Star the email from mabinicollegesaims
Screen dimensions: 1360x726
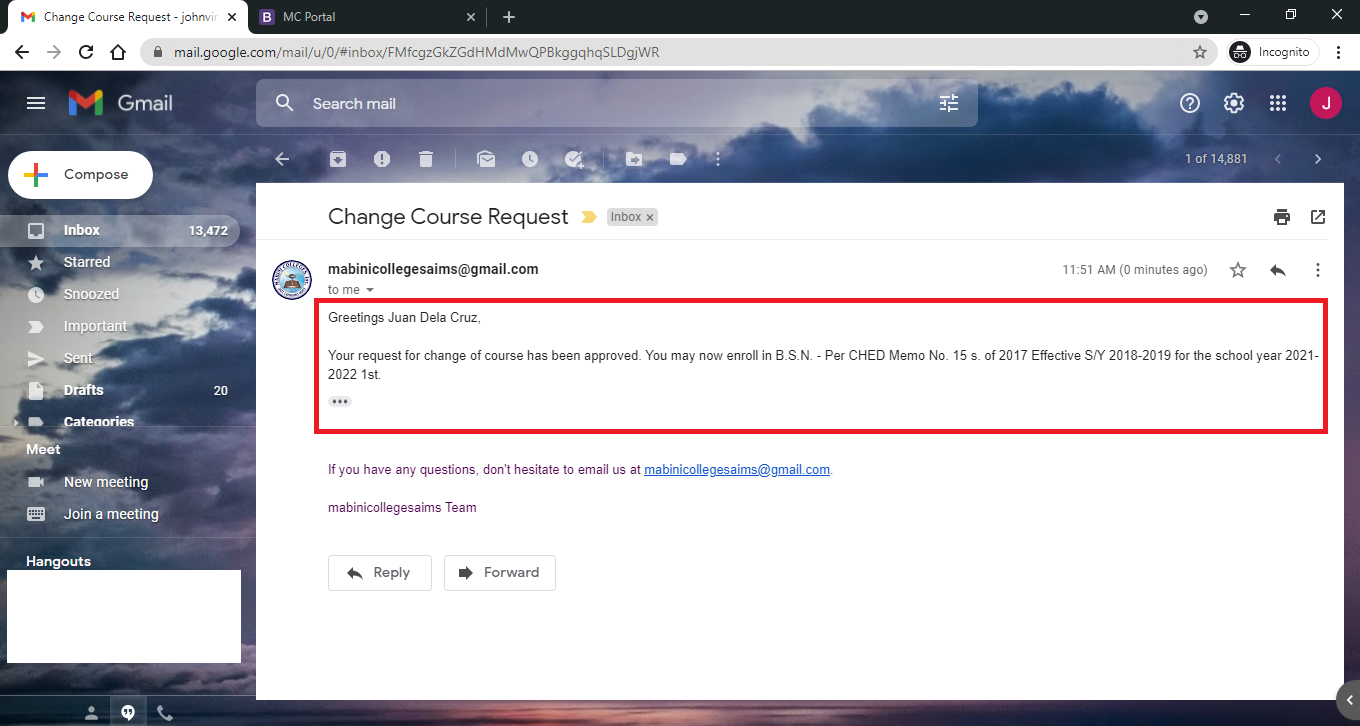click(1238, 270)
